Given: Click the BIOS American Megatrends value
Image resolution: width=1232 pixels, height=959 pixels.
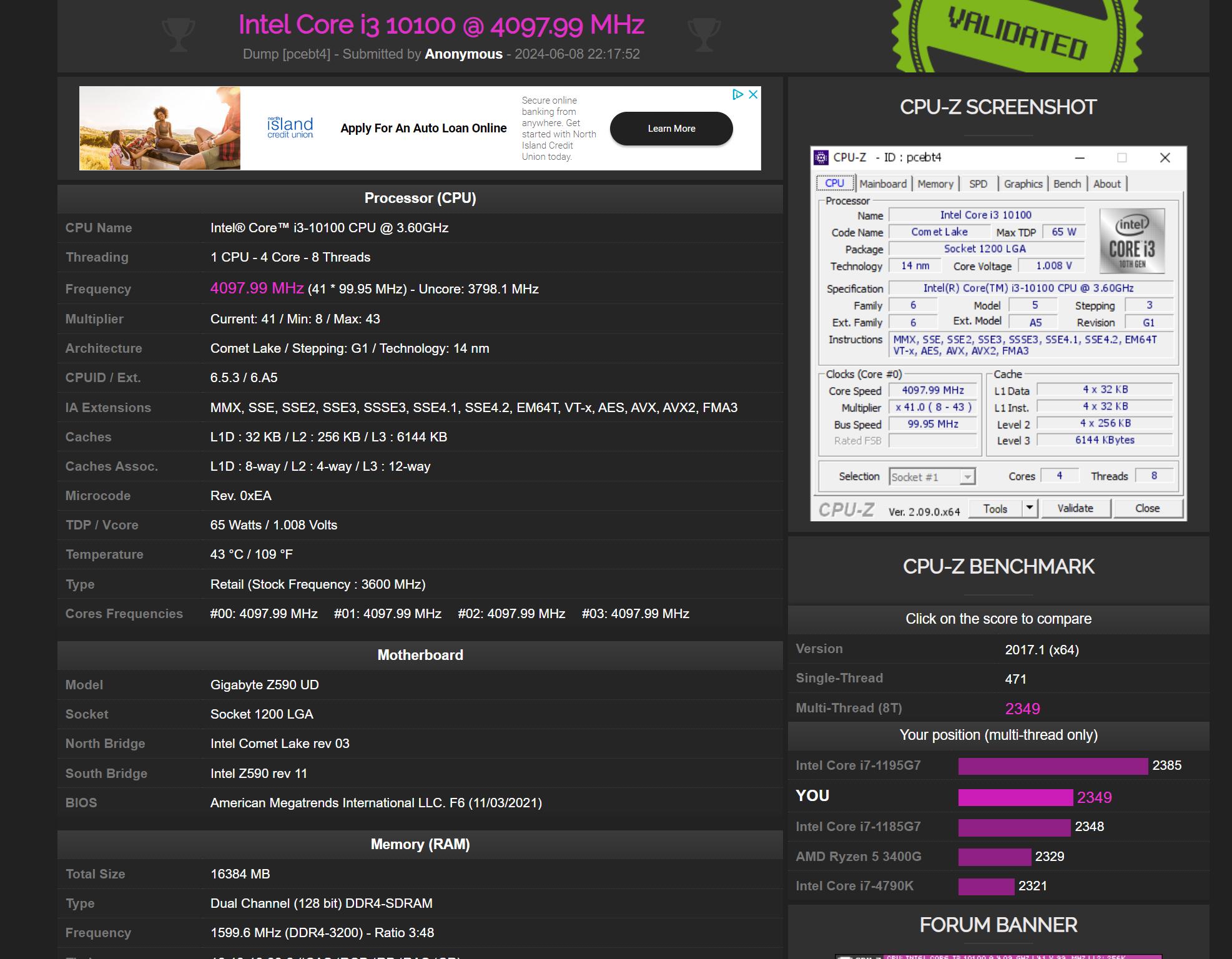Looking at the screenshot, I should pos(376,803).
